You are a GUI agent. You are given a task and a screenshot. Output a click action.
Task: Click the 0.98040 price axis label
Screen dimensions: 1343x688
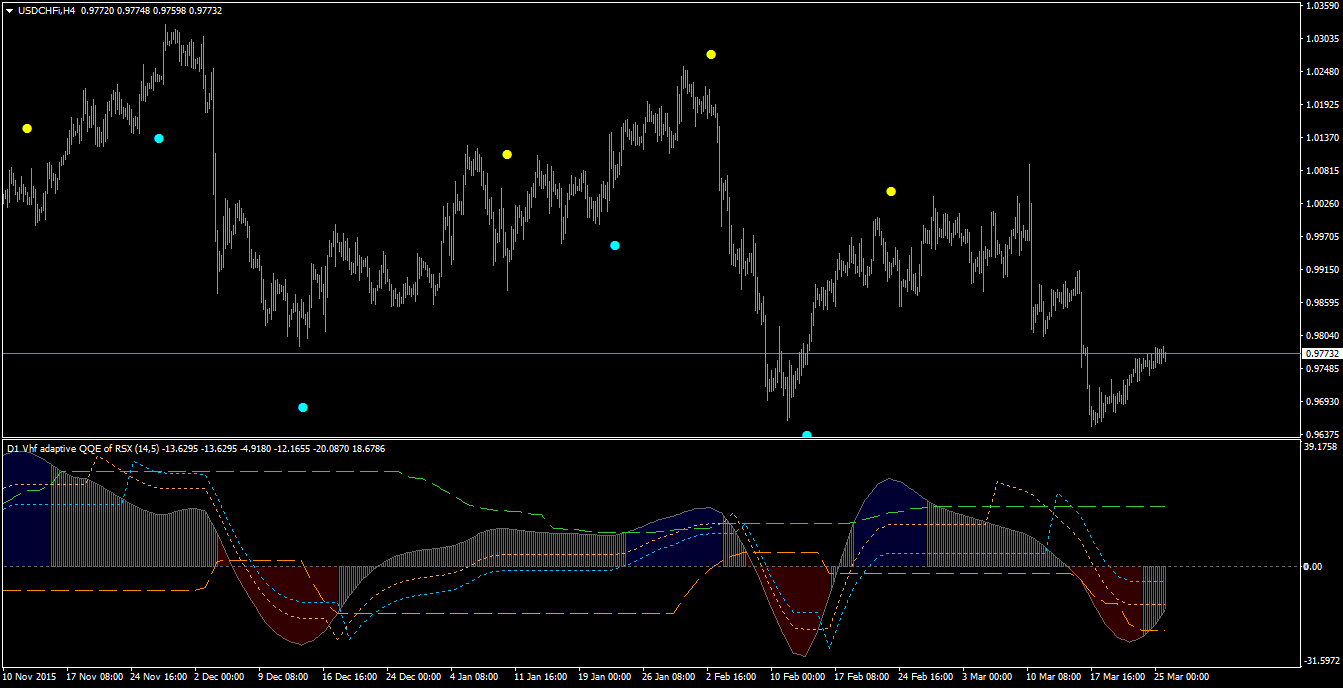tap(1323, 335)
